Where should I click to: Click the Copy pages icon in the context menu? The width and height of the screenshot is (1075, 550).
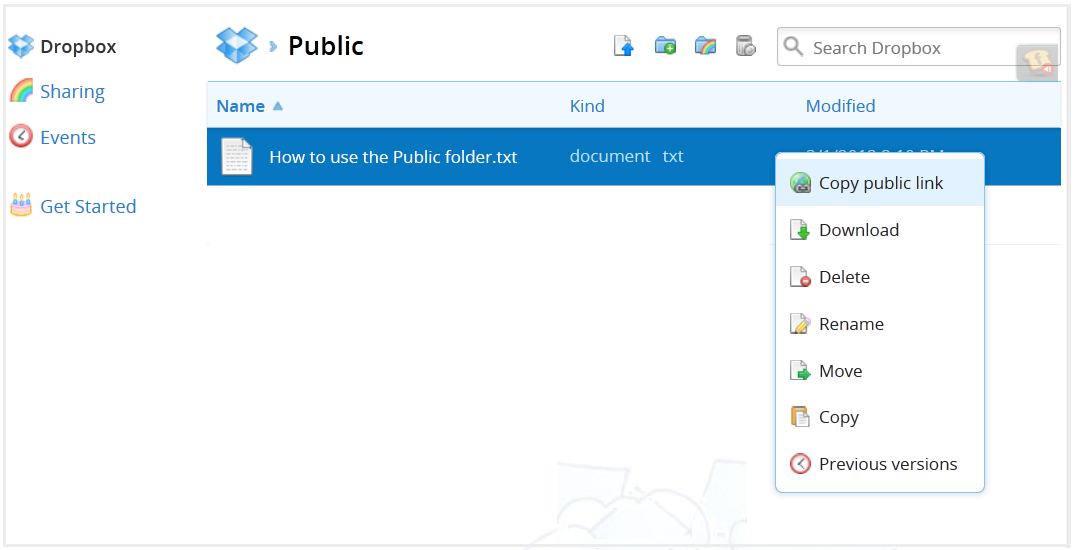tap(800, 417)
